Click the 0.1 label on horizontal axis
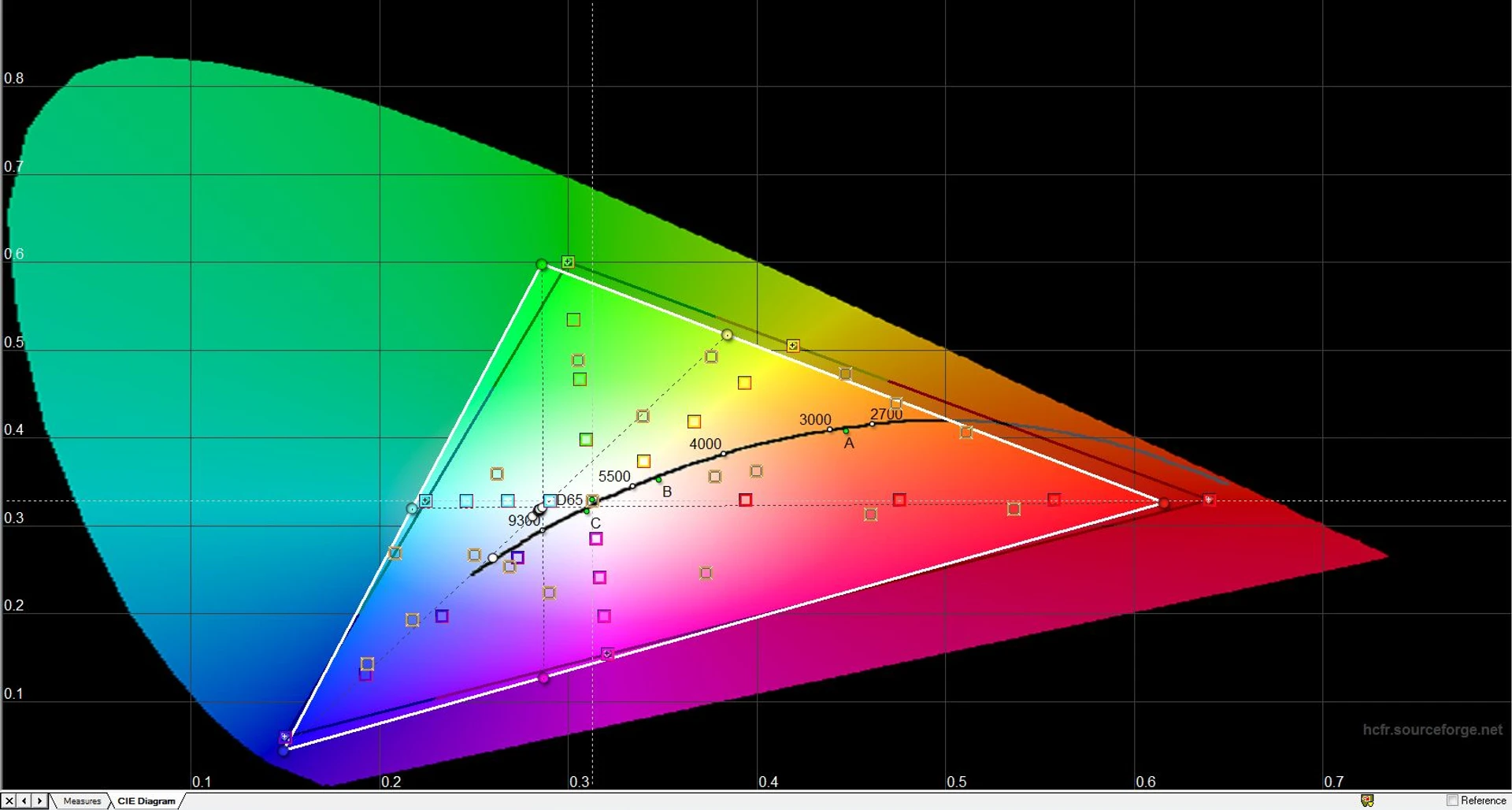1512x810 pixels. [202, 782]
